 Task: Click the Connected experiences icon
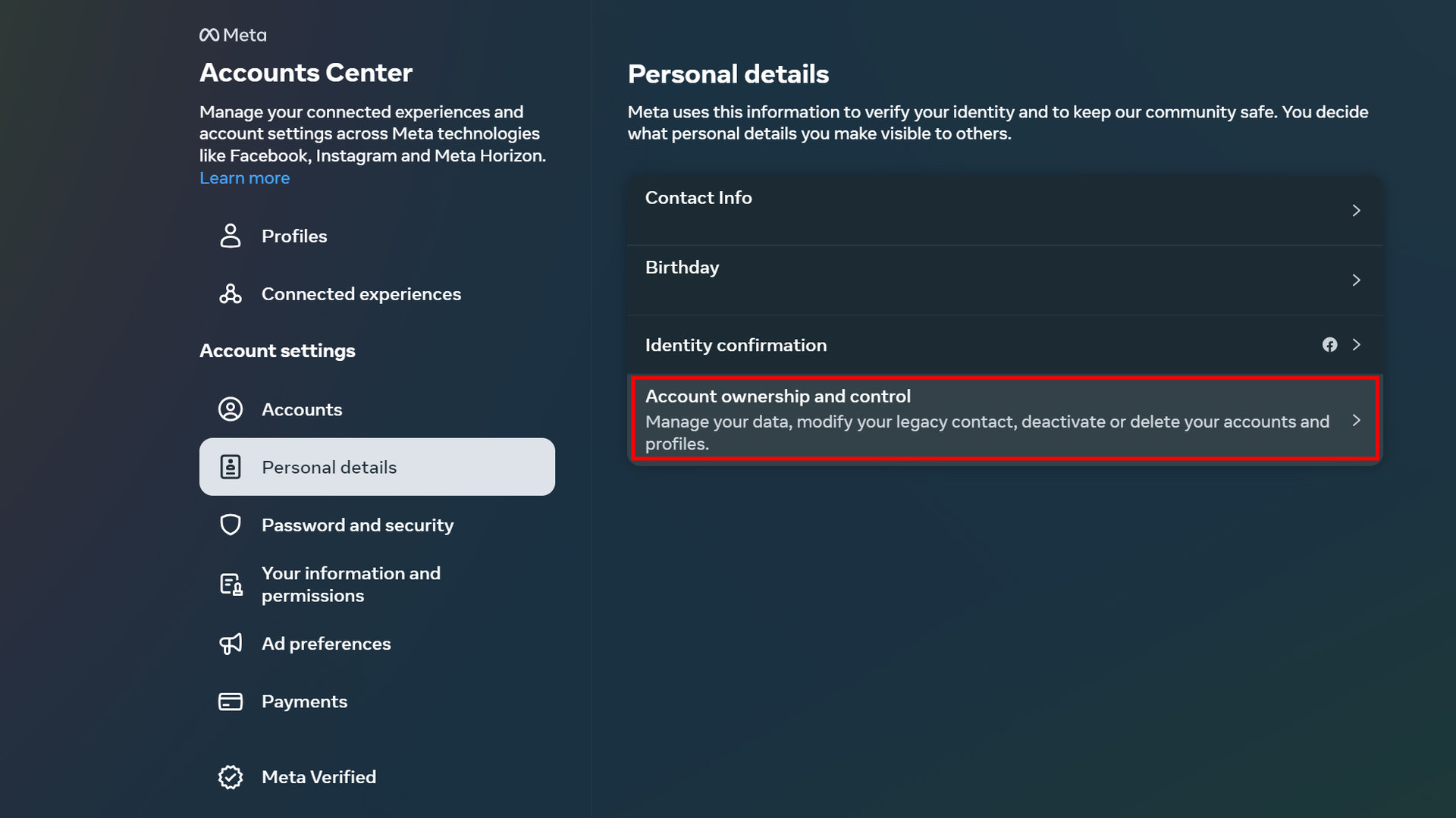[x=231, y=293]
